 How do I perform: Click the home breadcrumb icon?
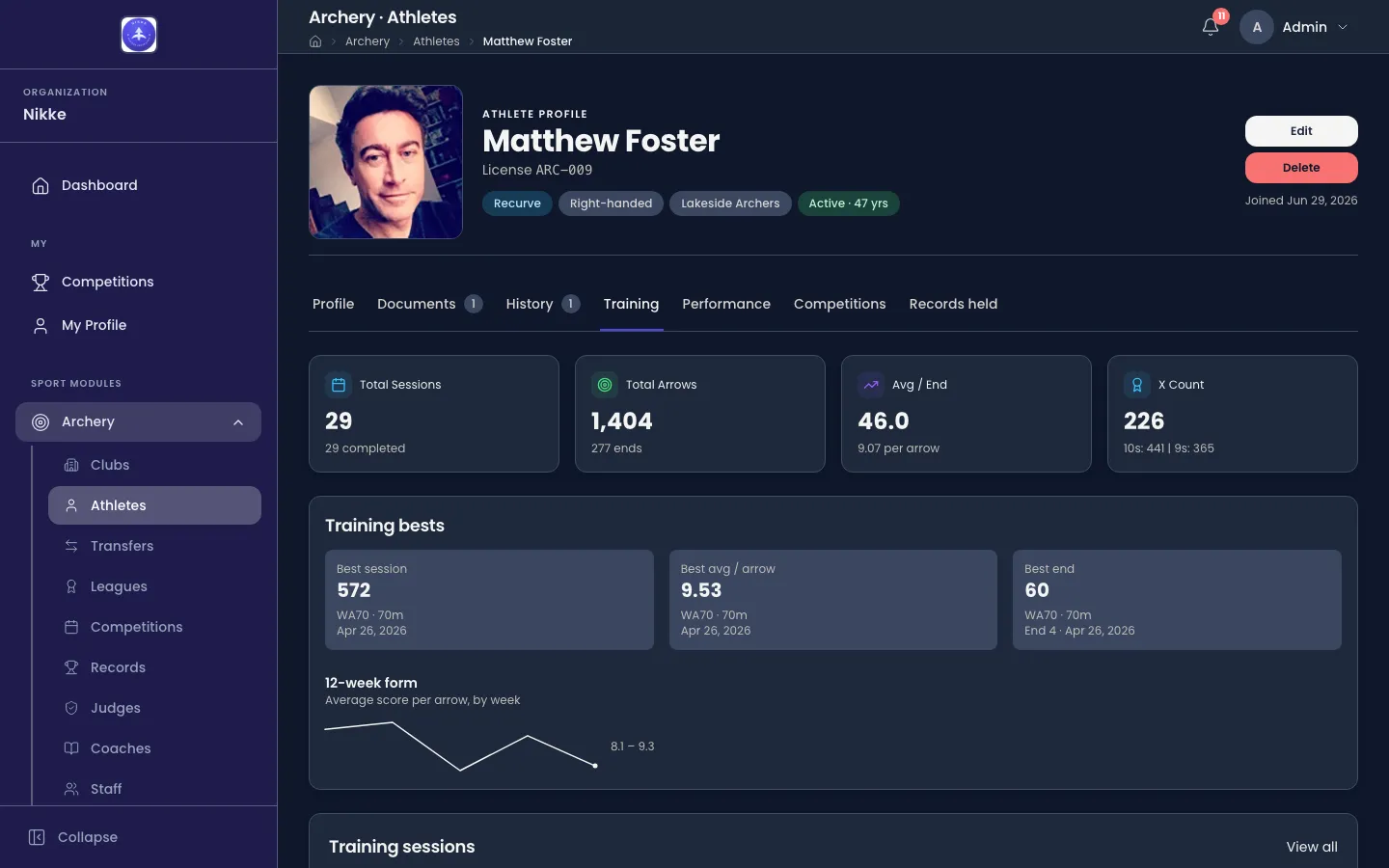tap(315, 41)
